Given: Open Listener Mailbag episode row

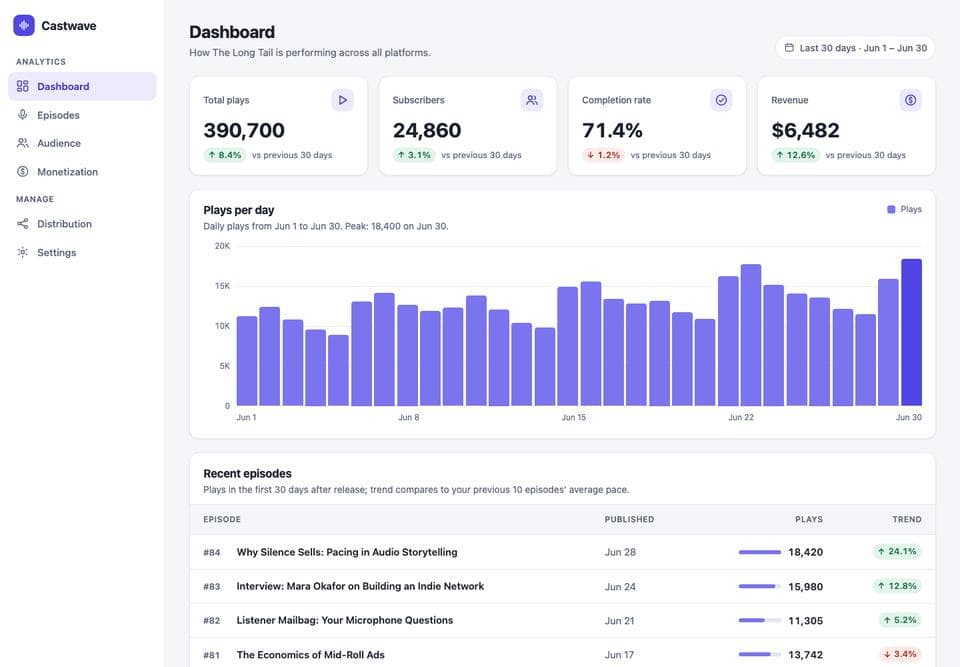Looking at the screenshot, I should tap(562, 620).
